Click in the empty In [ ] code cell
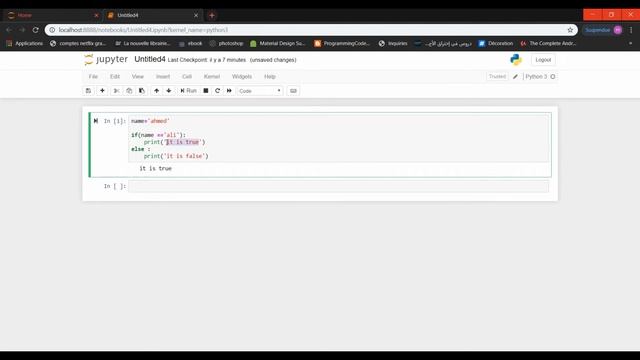 coord(338,186)
